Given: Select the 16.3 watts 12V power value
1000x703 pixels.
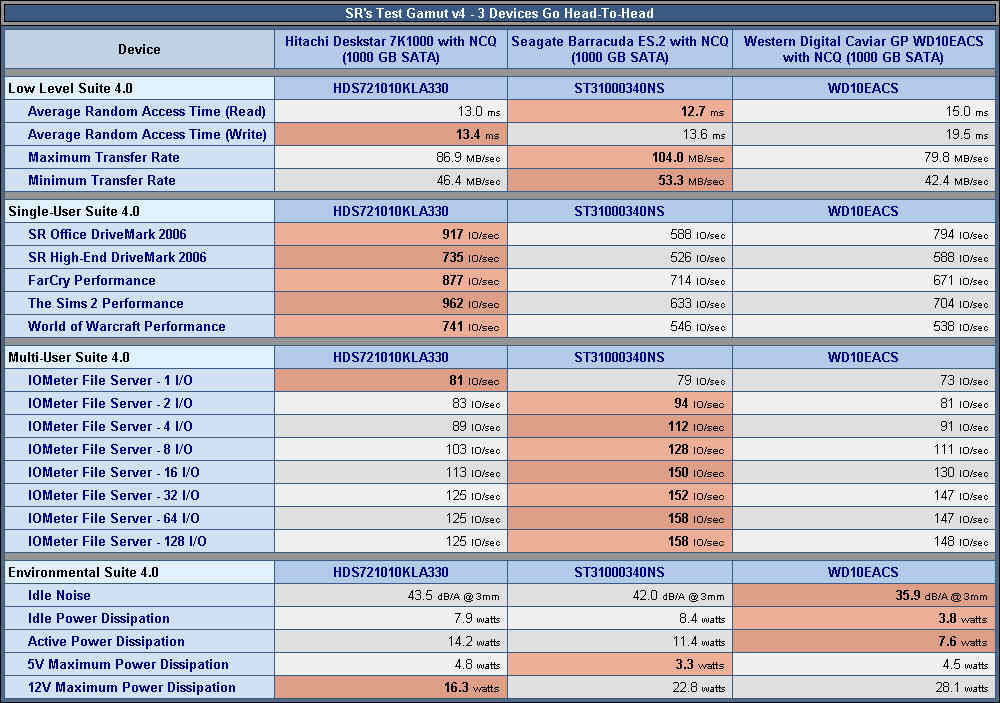Looking at the screenshot, I should pyautogui.click(x=471, y=687).
